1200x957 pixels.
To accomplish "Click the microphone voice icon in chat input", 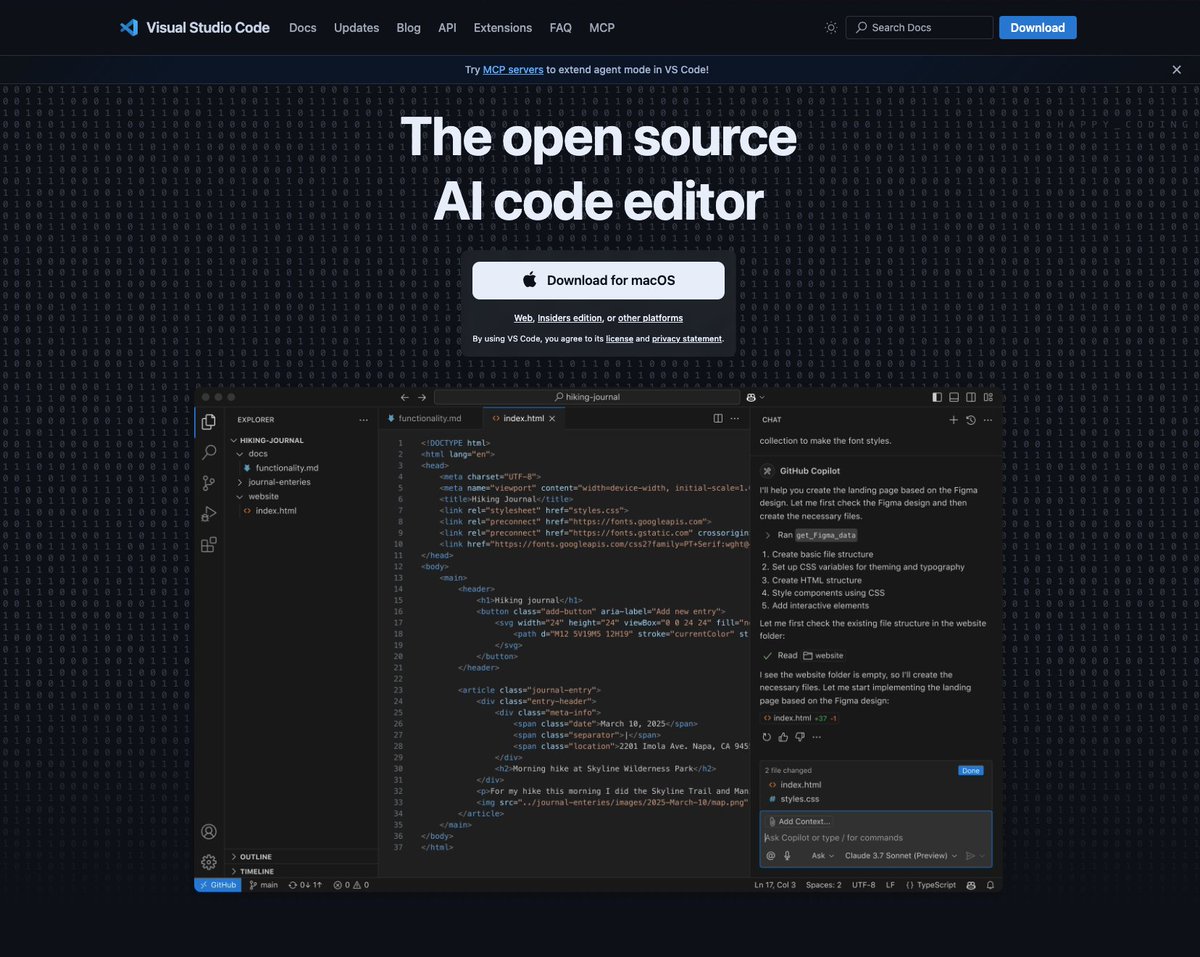I will point(787,855).
